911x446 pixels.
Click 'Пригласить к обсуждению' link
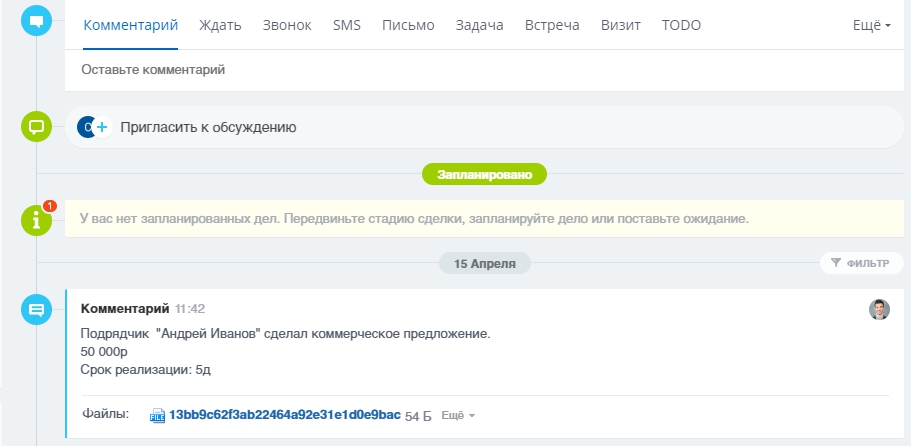pyautogui.click(x=208, y=127)
